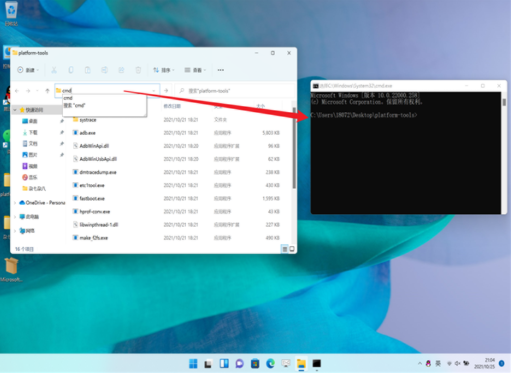Viewport: 511px width, 374px height.
Task: Select the Search "cmd" suggestion entry
Action: 104,105
